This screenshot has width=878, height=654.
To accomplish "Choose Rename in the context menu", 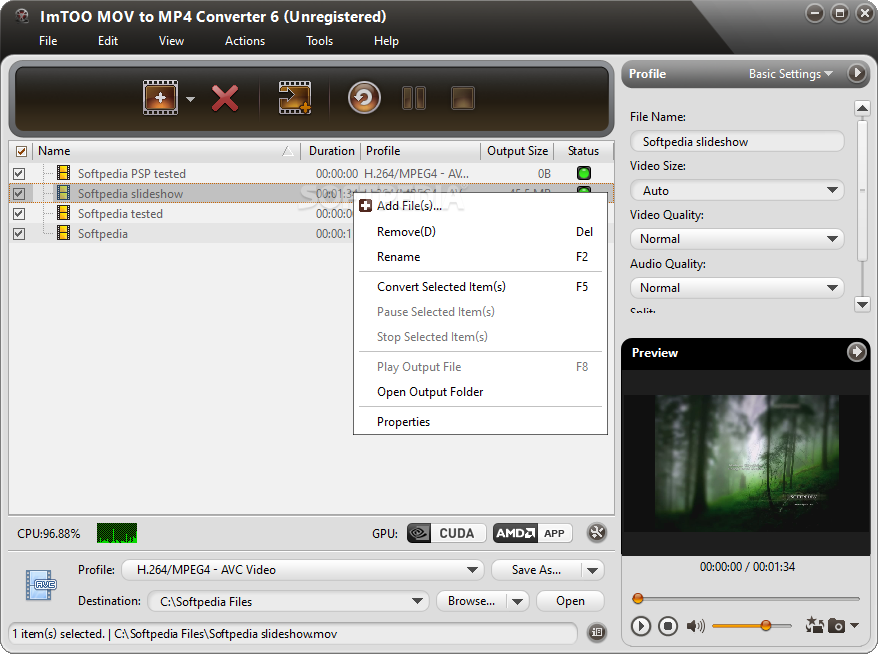I will coord(480,257).
